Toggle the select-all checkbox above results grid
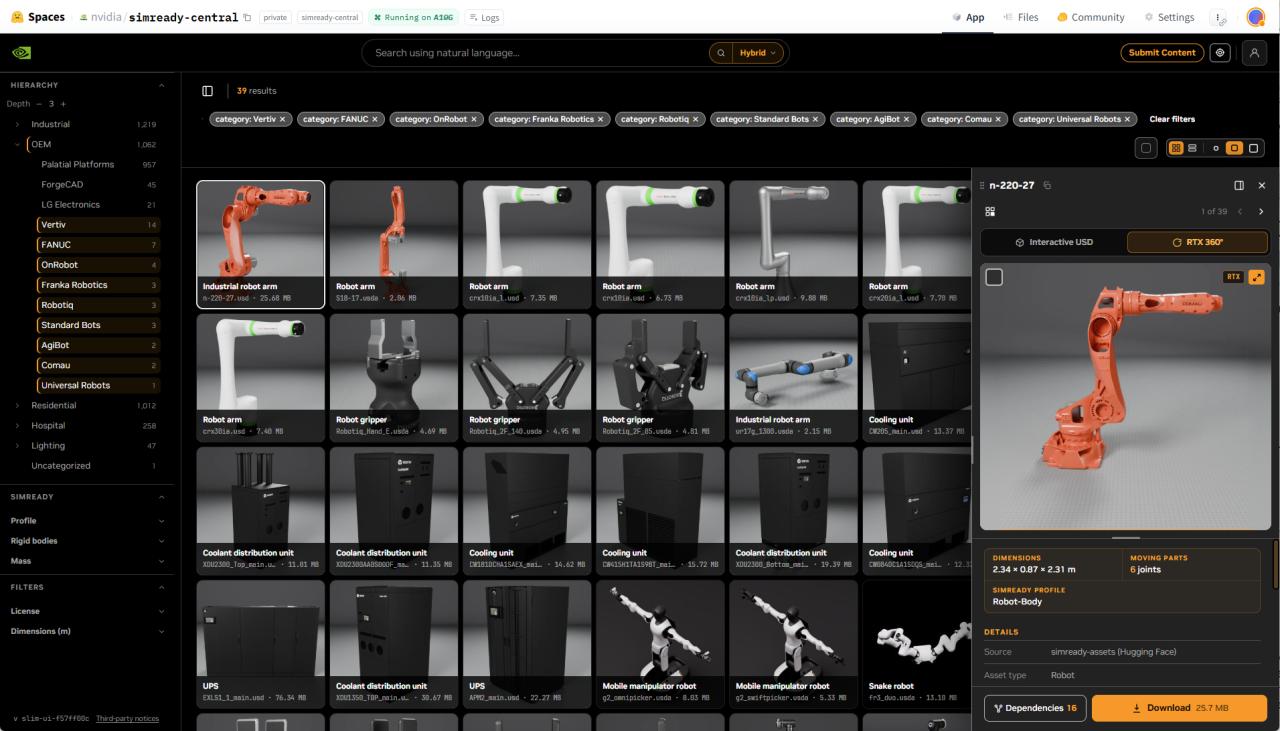The width and height of the screenshot is (1280, 731). [1146, 148]
